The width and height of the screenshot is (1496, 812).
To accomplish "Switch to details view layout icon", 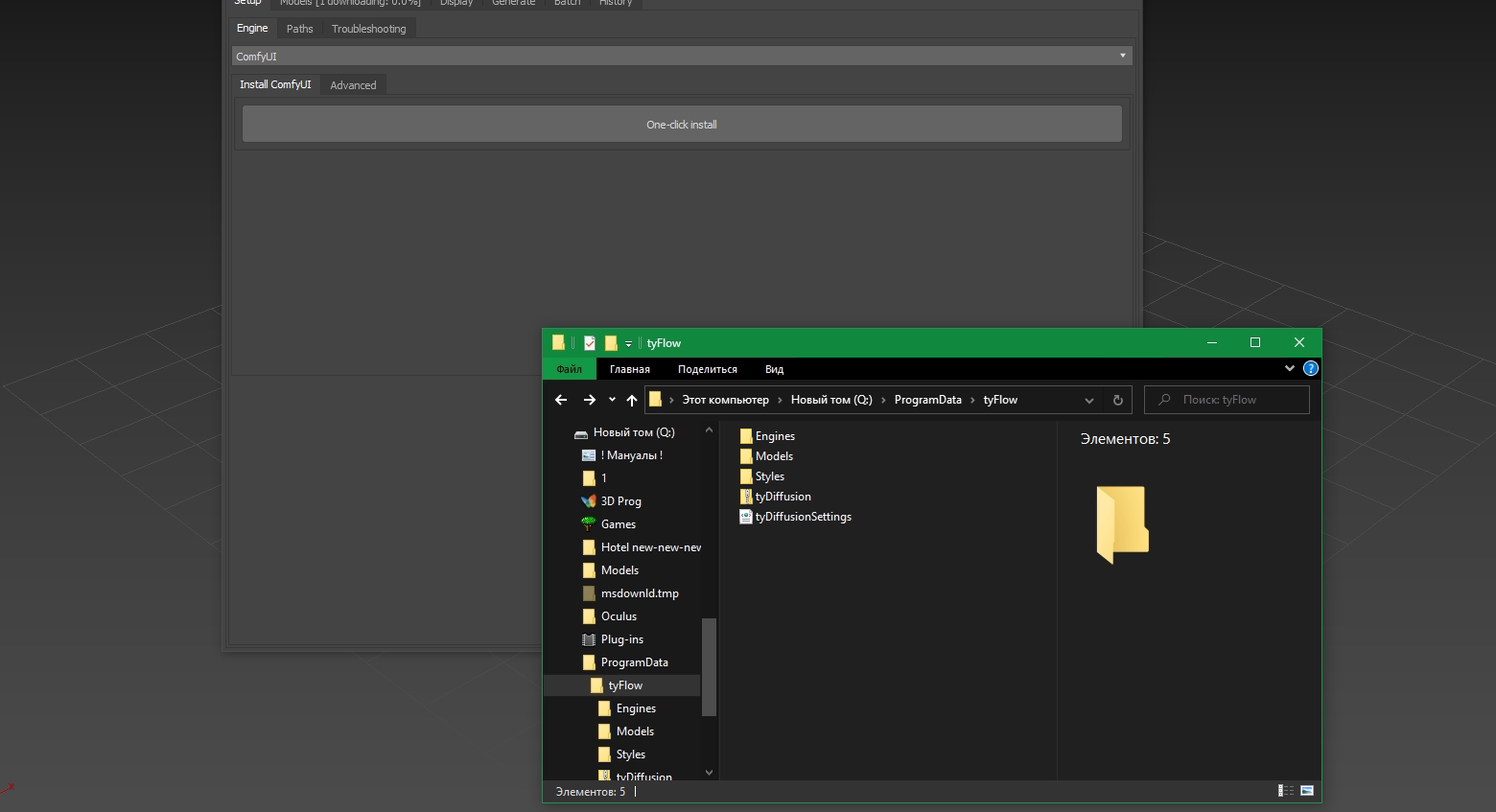I will (x=1285, y=791).
